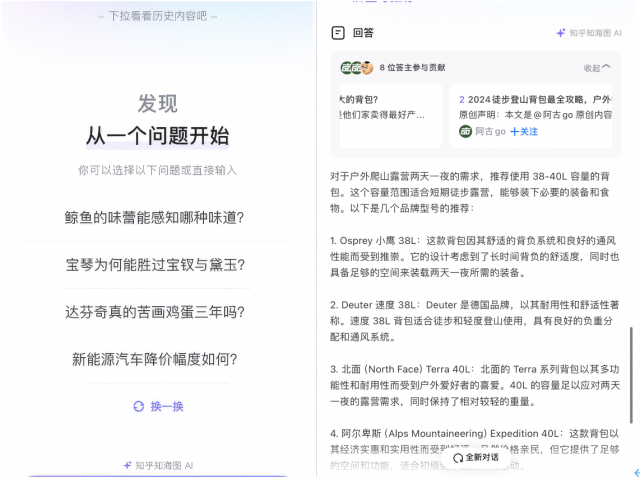Screen dimensions: 640x479
Task: Click 原创声明 line in source card
Action: (x=535, y=115)
